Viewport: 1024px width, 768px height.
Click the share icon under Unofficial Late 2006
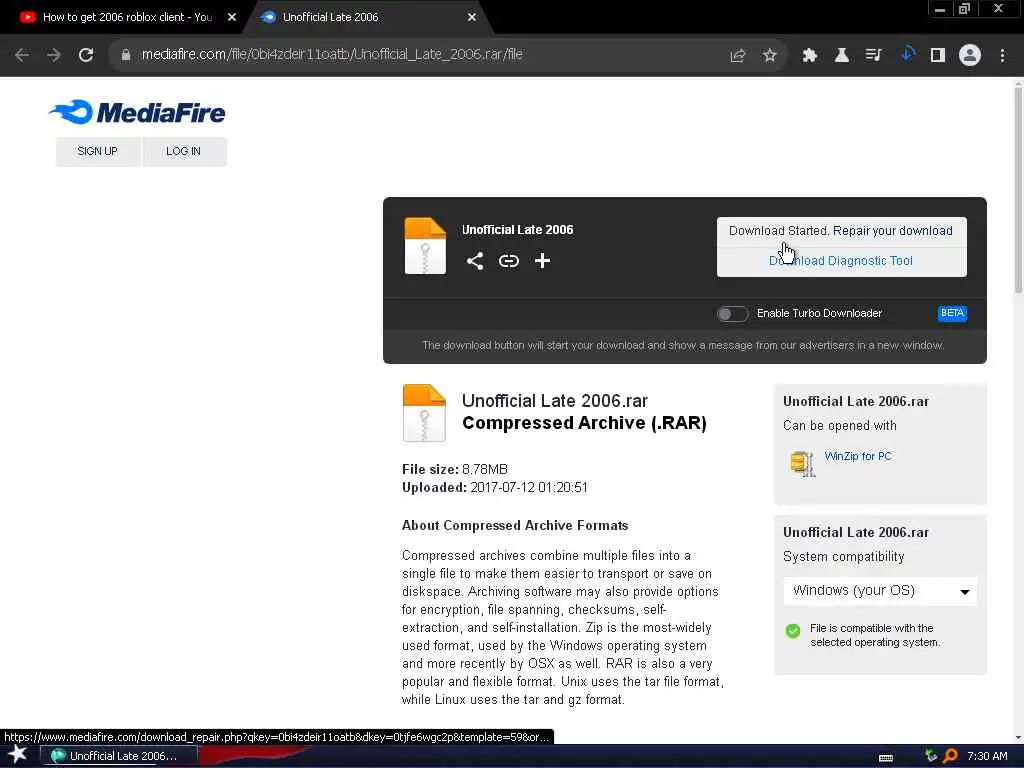tap(475, 261)
